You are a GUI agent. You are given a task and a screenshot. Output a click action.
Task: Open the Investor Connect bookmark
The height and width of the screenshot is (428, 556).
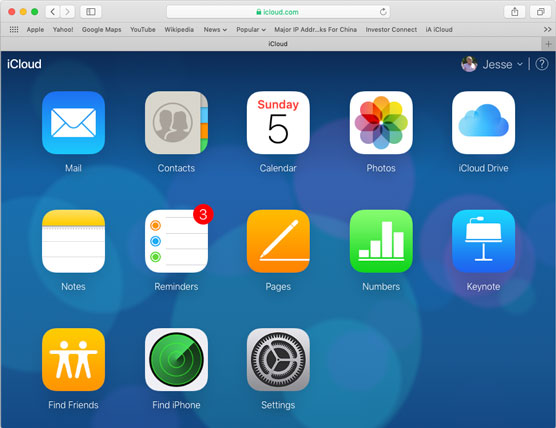[391, 29]
